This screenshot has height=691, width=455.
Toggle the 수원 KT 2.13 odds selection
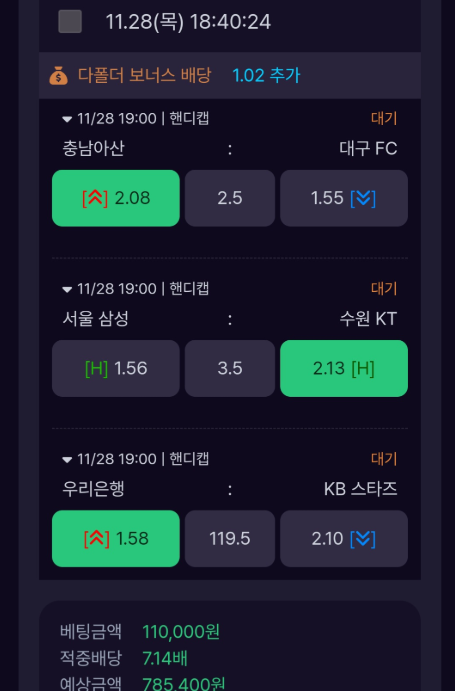pyautogui.click(x=344, y=368)
